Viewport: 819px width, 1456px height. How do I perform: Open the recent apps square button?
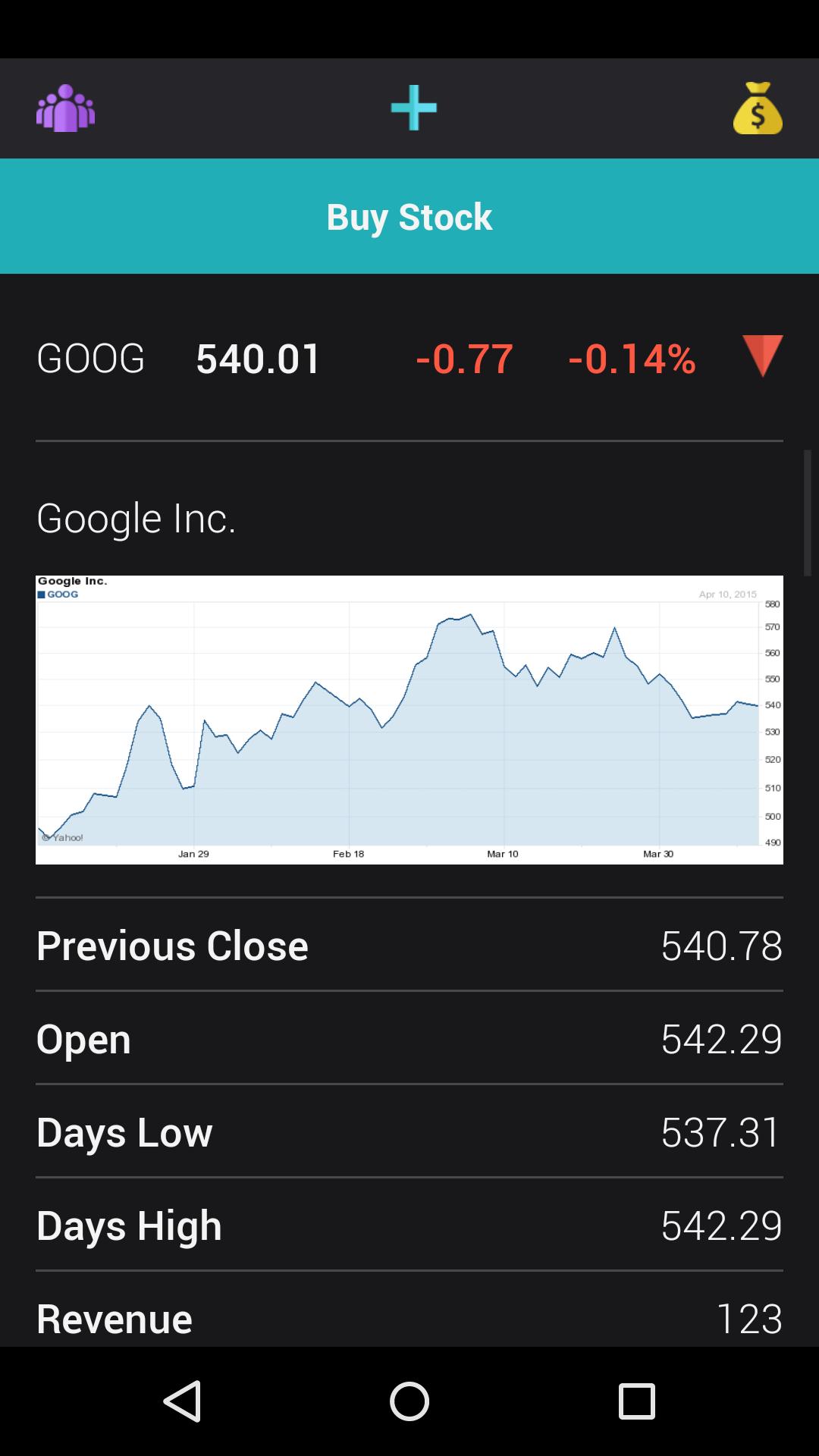(636, 1401)
